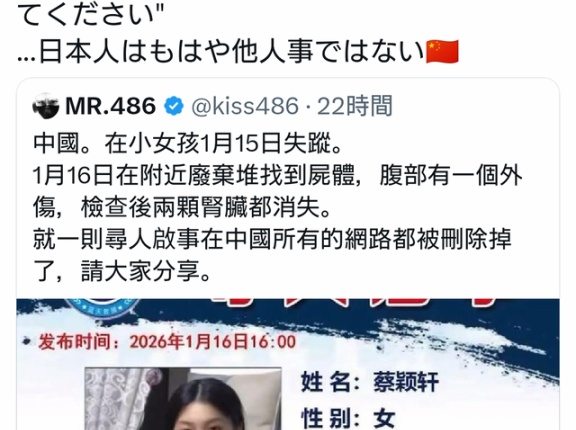The image size is (576, 430).
Task: Click the China flag emoji
Action: pyautogui.click(x=442, y=52)
